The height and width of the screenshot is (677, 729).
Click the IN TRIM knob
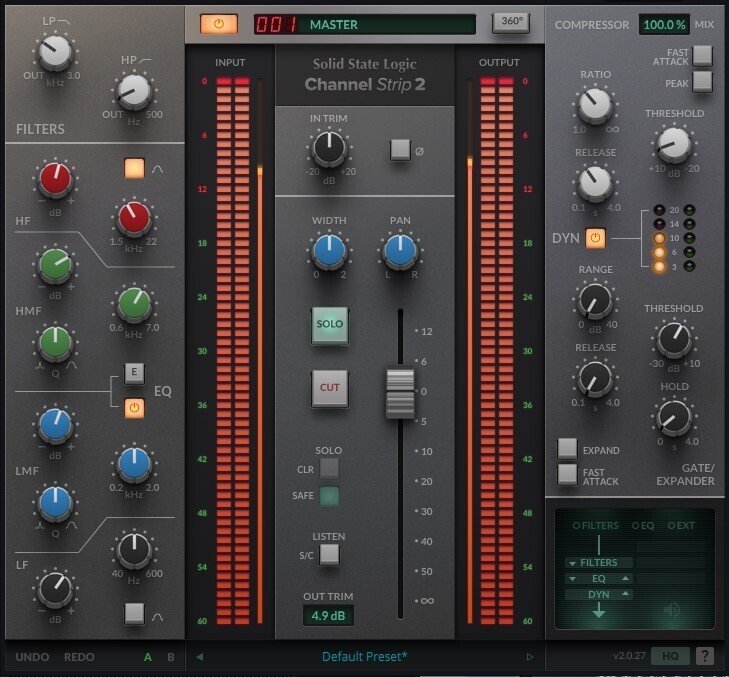click(x=329, y=148)
